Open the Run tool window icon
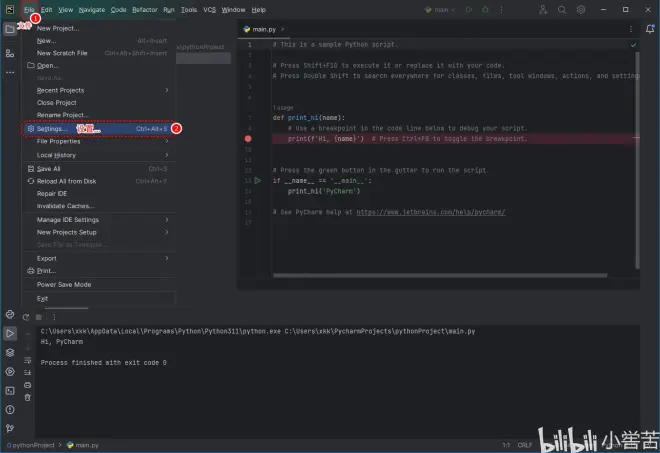The height and width of the screenshot is (453, 660). [10, 333]
